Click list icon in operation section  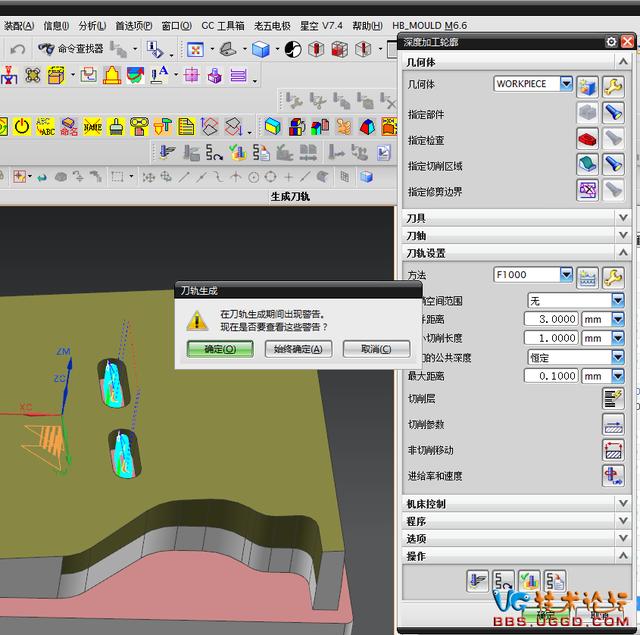[x=555, y=580]
